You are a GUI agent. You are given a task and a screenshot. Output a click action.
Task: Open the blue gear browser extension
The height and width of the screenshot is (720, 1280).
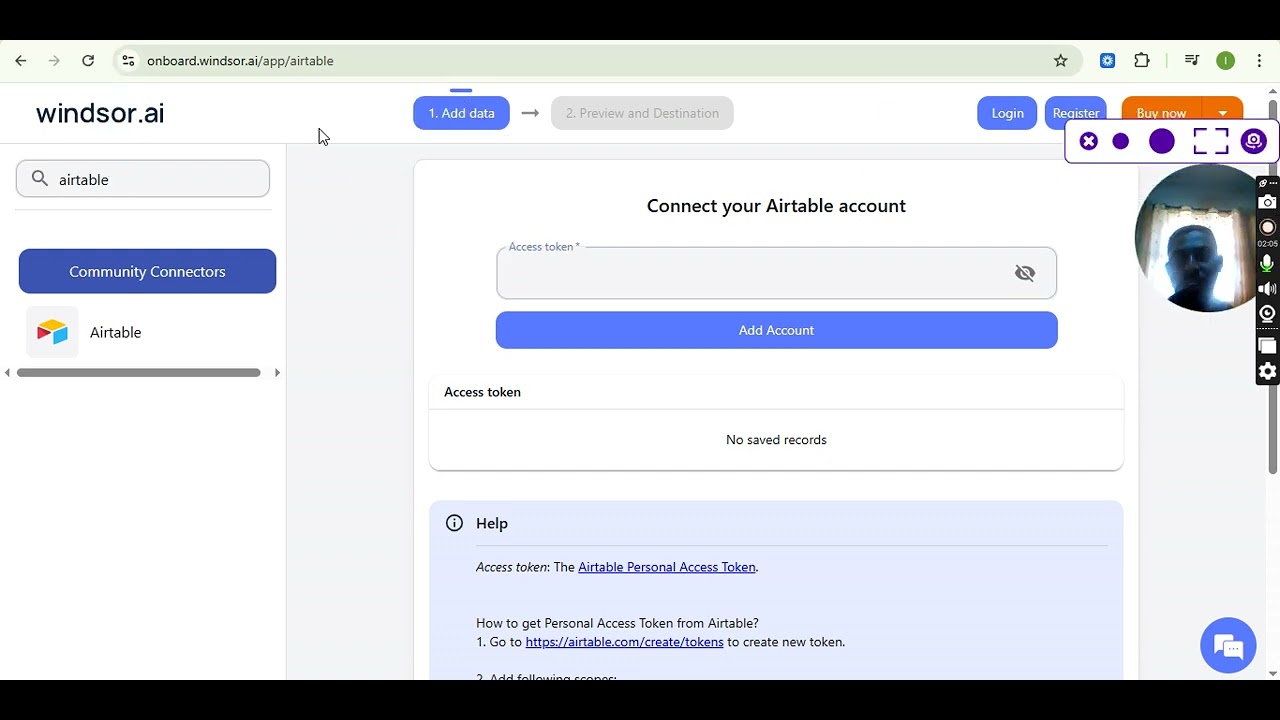point(1108,61)
